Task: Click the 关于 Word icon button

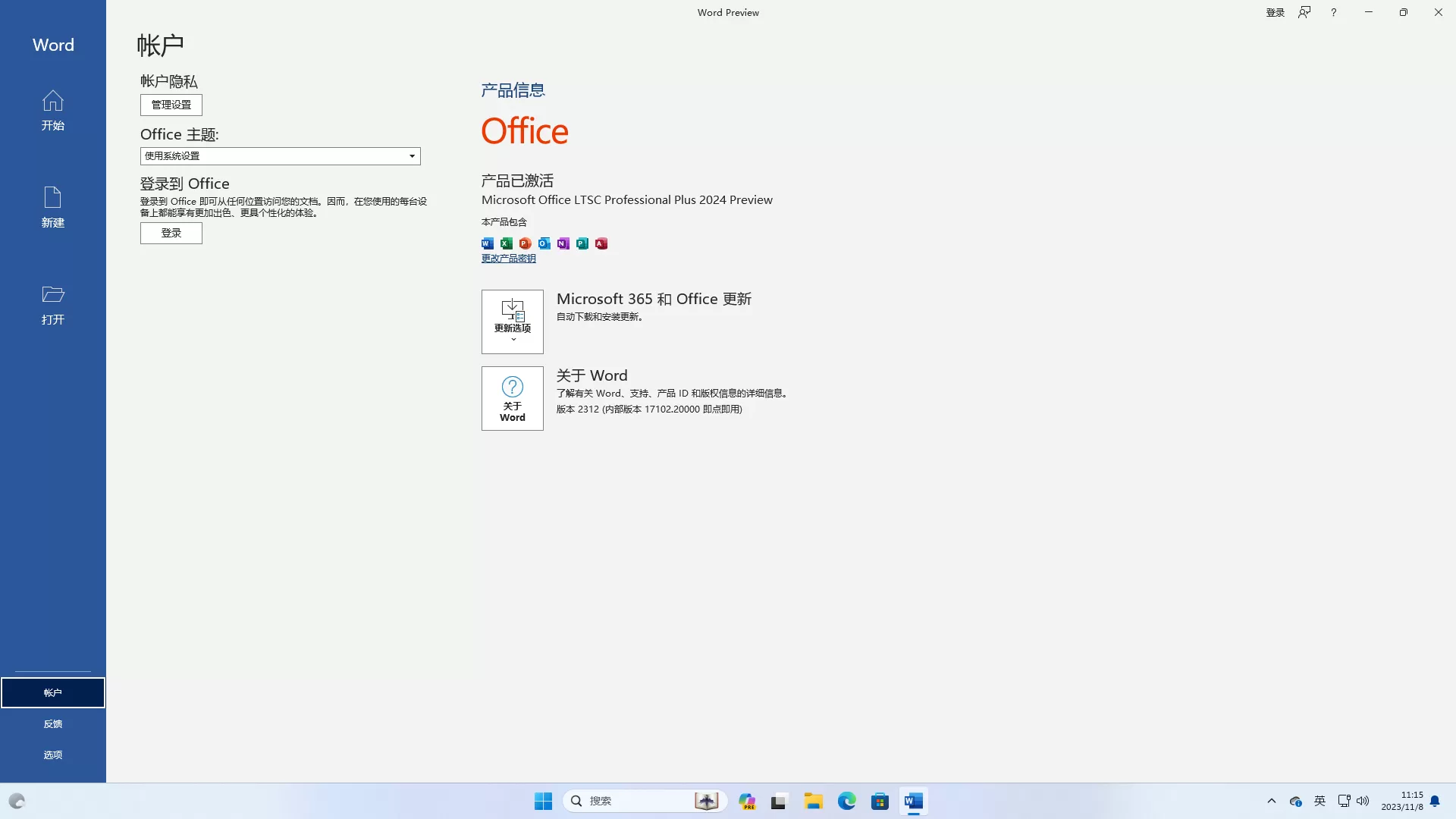Action: coord(512,397)
